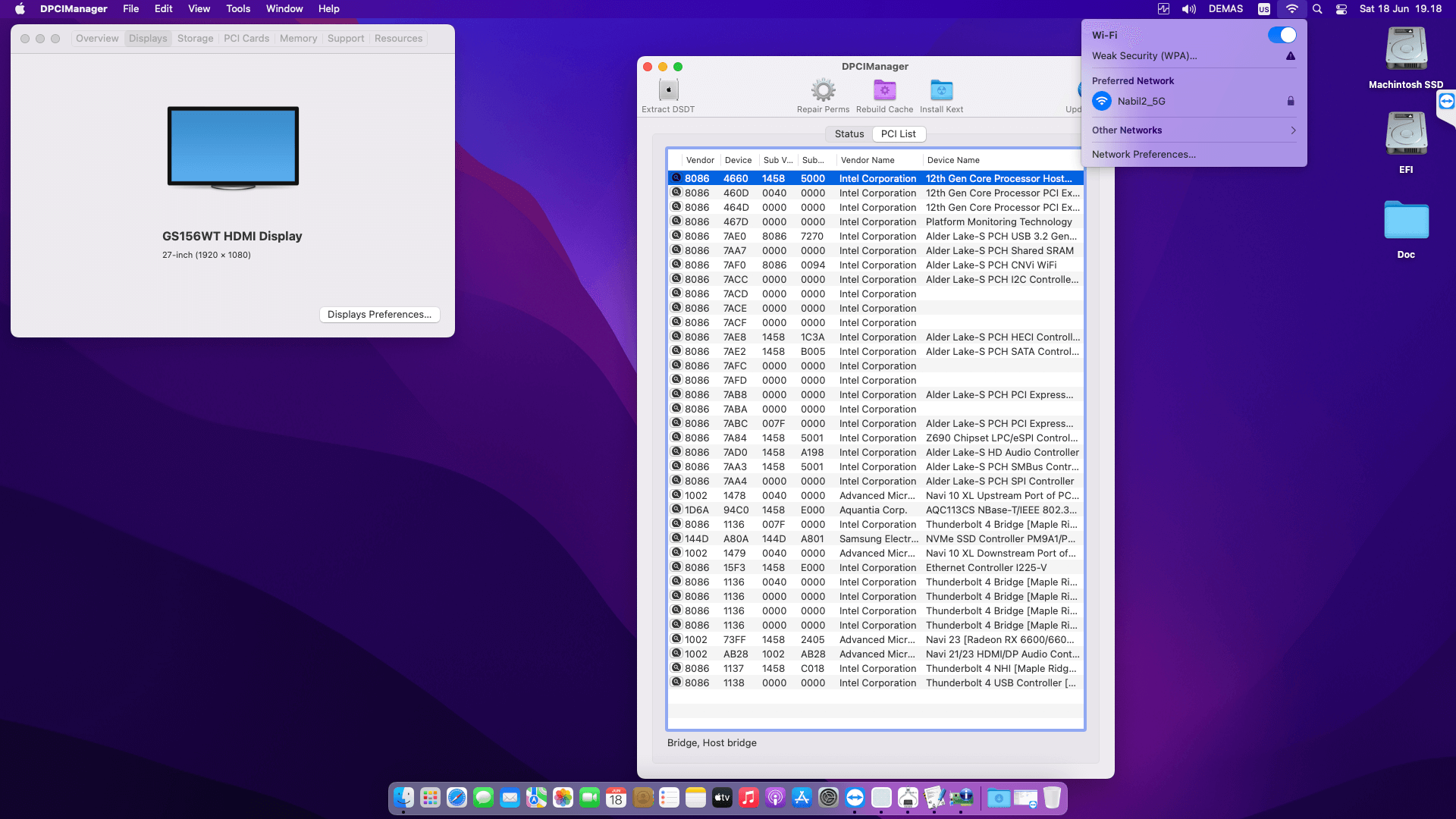Open the Mail app in the Dock

[x=510, y=798]
